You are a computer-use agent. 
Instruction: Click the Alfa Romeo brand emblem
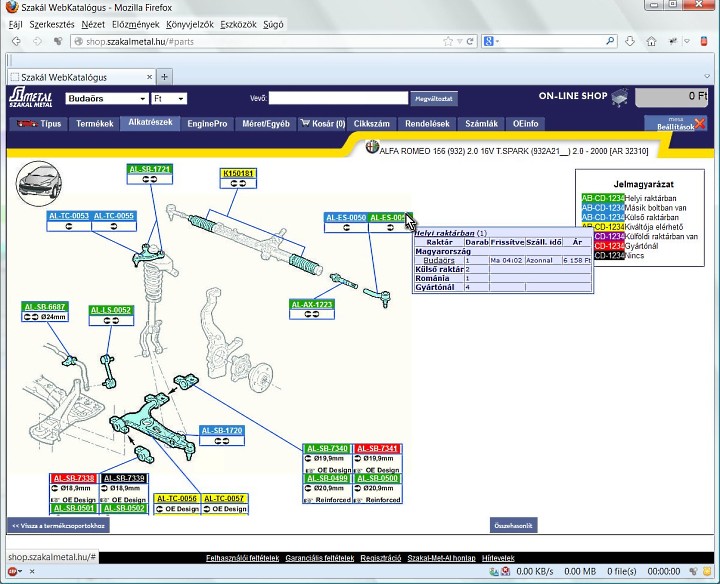click(x=372, y=147)
